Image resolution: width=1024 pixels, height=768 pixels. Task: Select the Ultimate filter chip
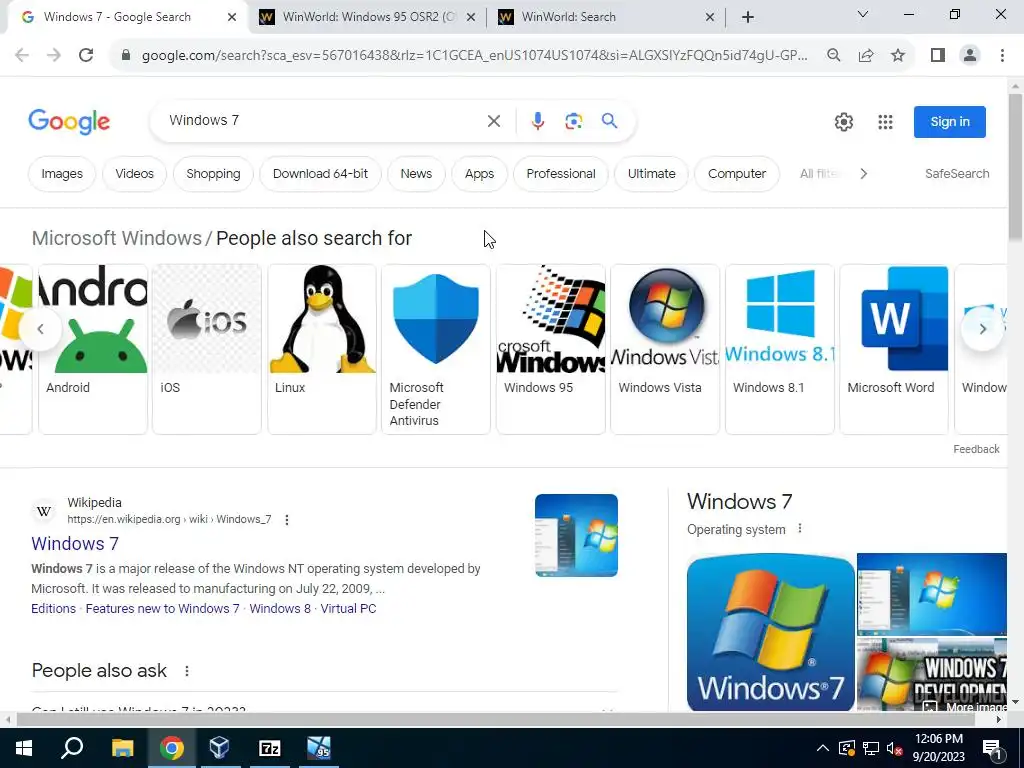(x=651, y=174)
